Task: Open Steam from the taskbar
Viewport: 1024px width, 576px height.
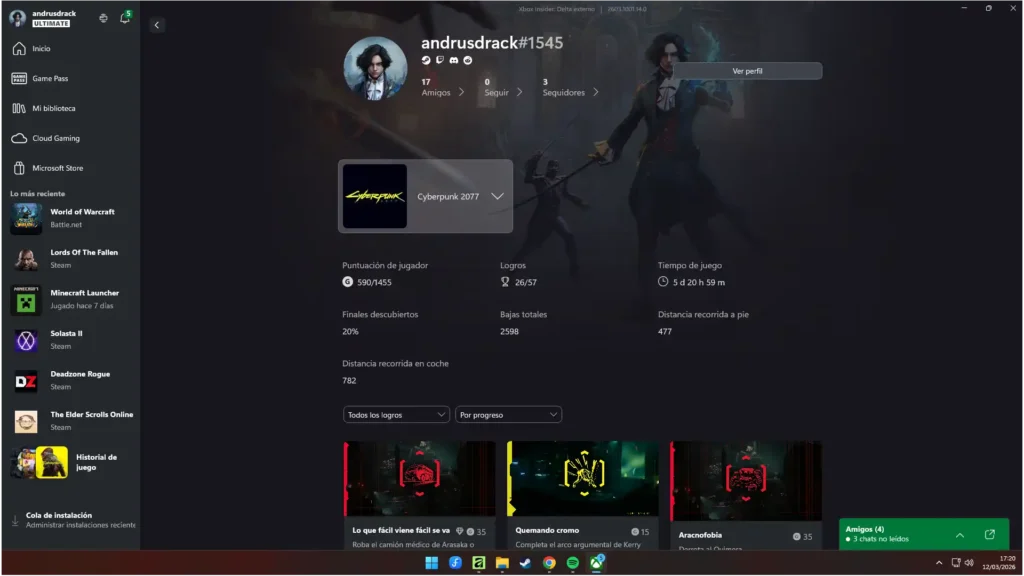Action: coord(526,563)
